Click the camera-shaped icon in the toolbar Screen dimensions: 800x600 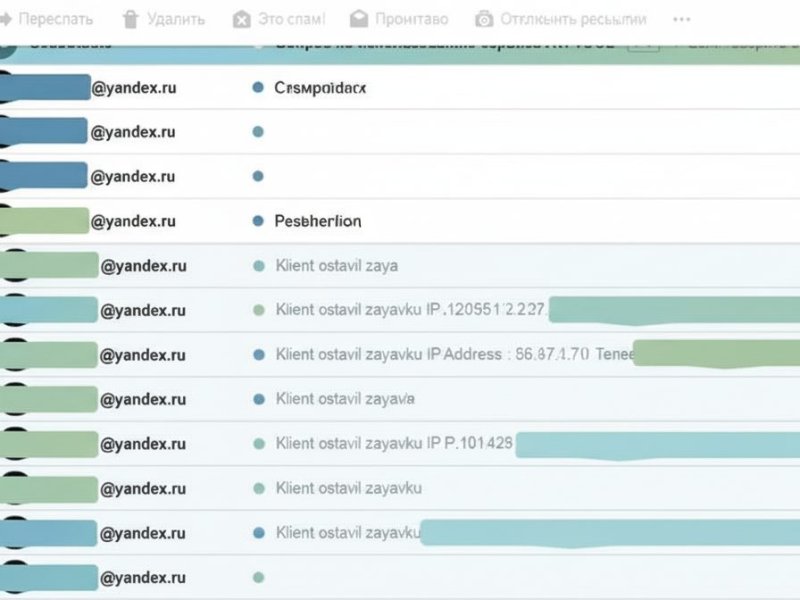point(484,19)
